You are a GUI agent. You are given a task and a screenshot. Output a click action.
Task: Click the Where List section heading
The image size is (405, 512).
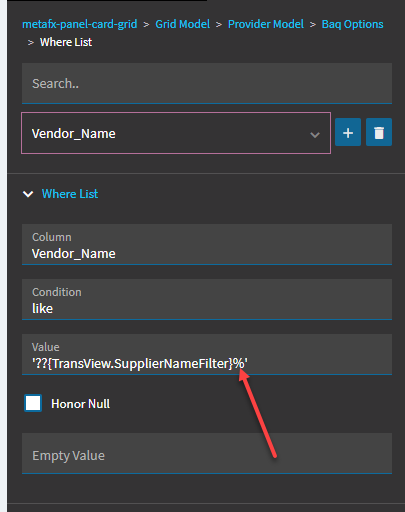70,194
